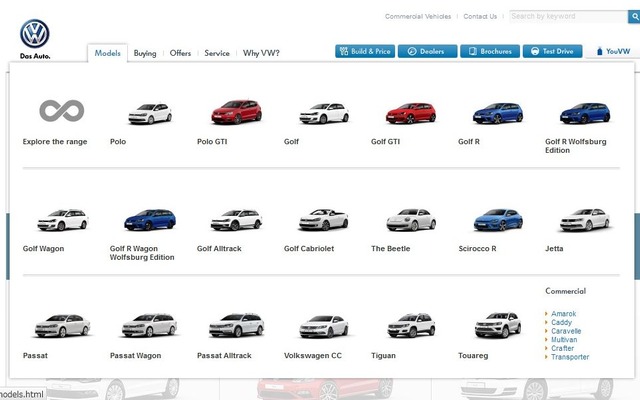
Task: Click the Golf GTI text label
Action: [x=385, y=142]
